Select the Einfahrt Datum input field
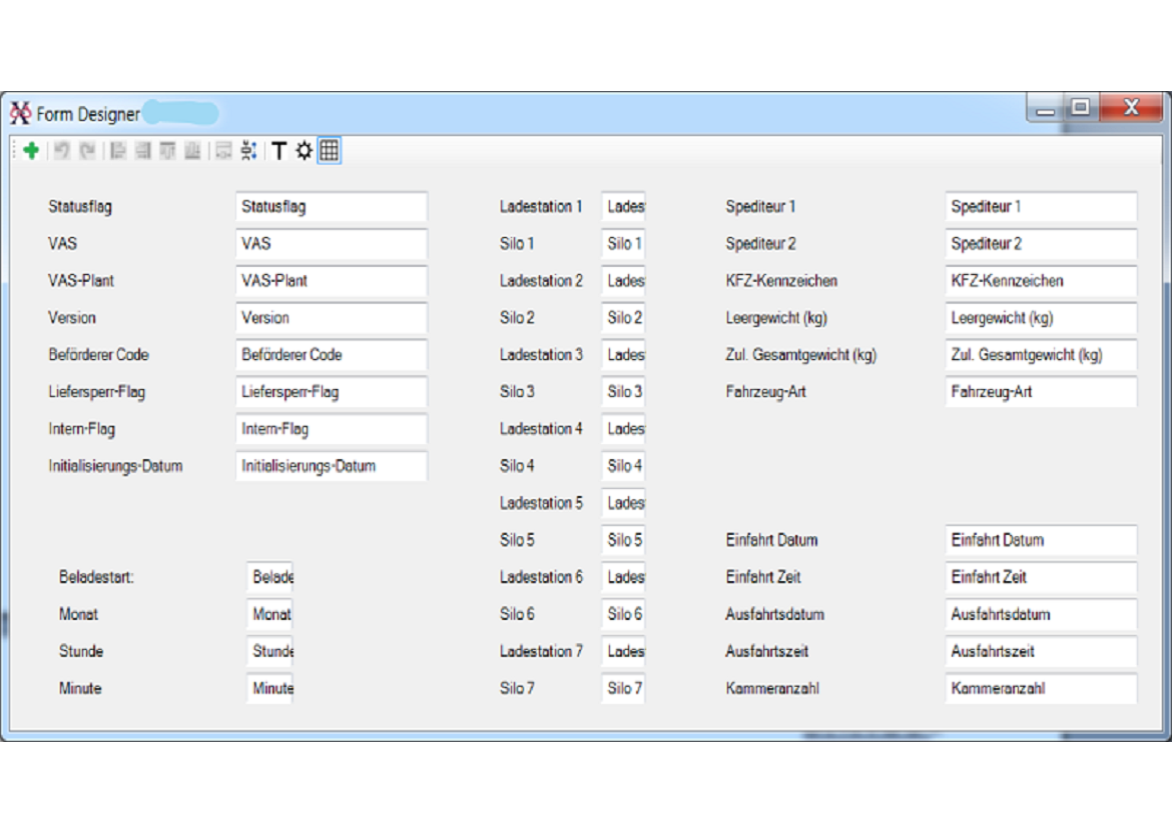This screenshot has height=833, width=1172. point(1040,540)
